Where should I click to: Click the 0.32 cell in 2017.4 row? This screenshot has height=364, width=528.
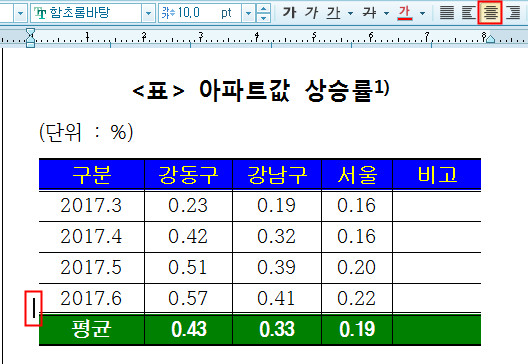click(277, 237)
